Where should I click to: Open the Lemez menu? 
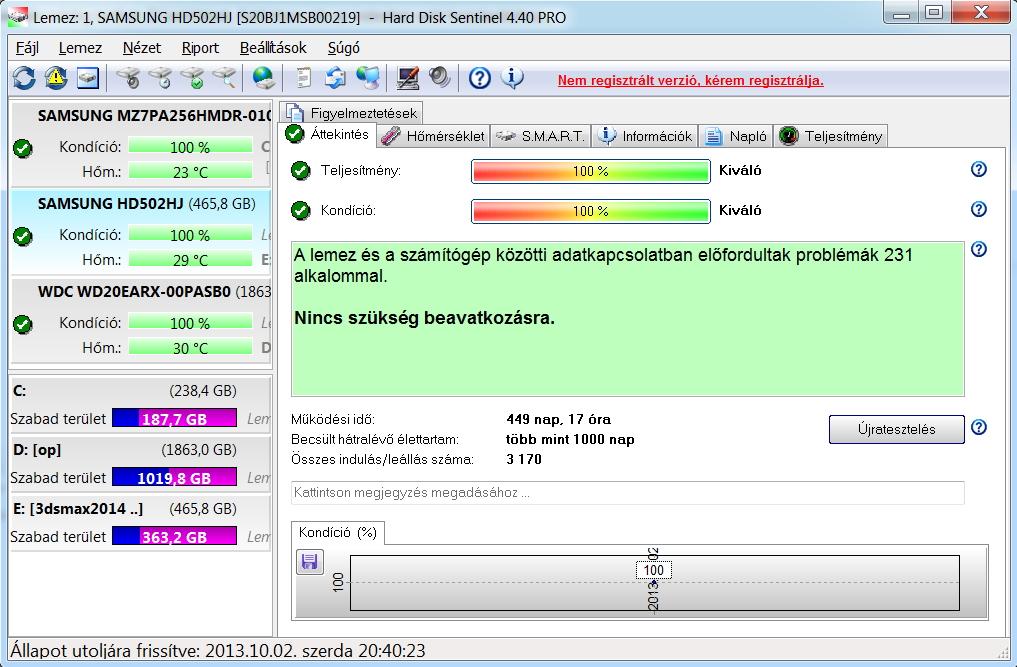click(x=80, y=48)
